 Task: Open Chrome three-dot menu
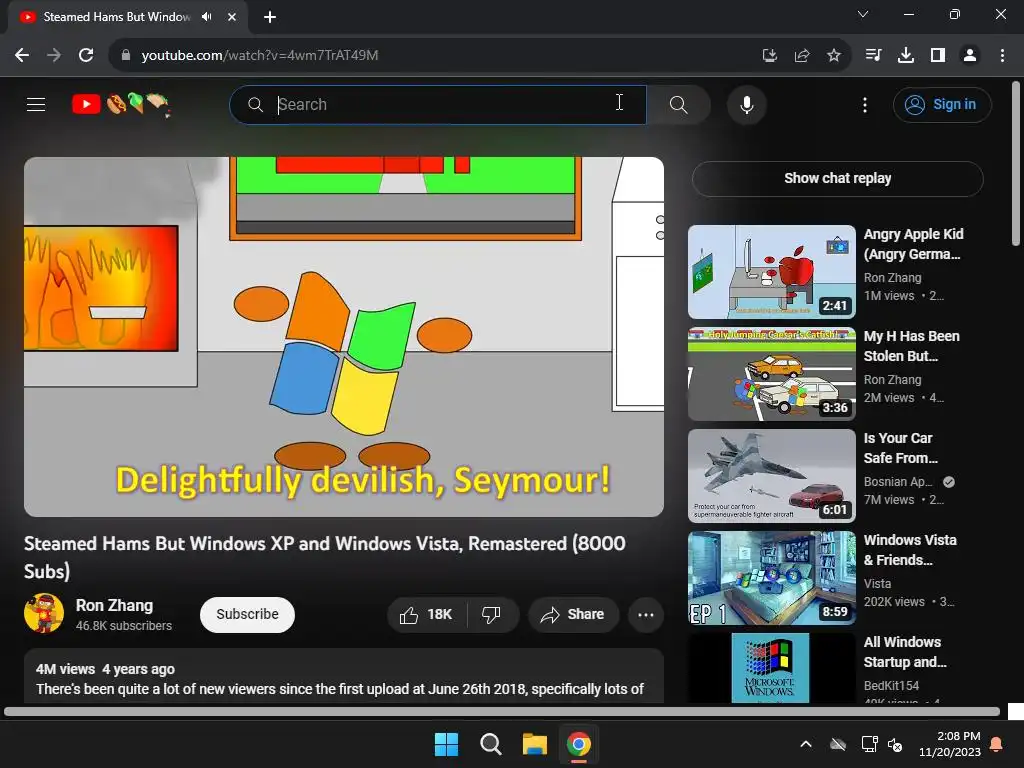click(x=1002, y=56)
